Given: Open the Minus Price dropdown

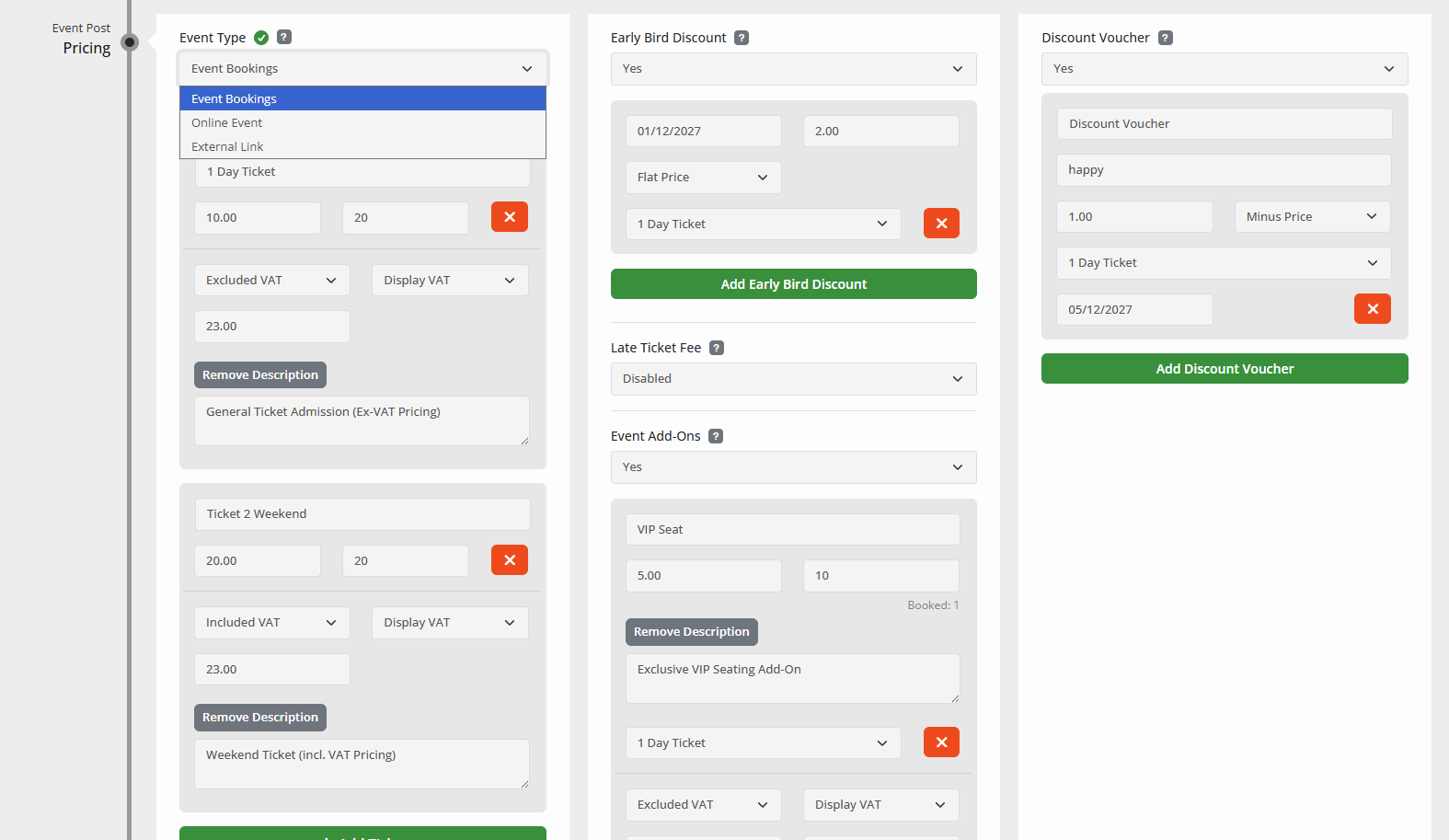Looking at the screenshot, I should click(x=1312, y=217).
